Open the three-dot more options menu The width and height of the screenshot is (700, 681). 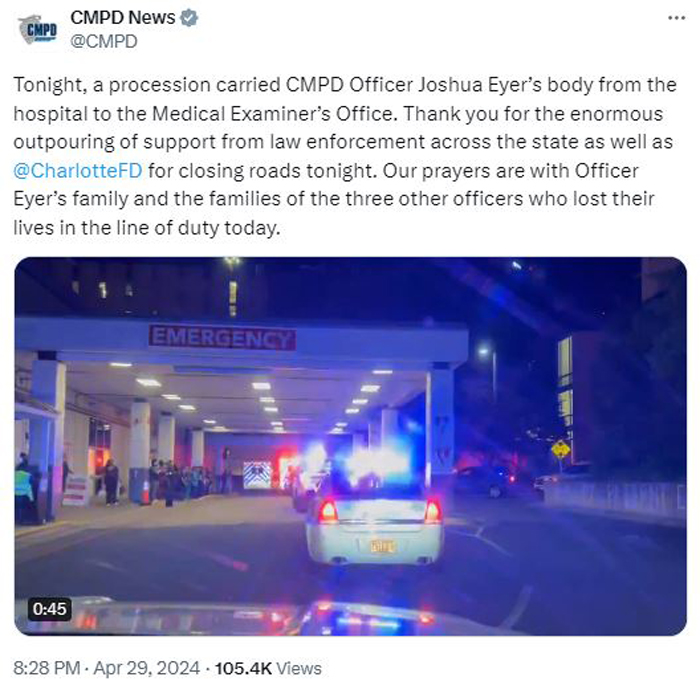[x=676, y=18]
